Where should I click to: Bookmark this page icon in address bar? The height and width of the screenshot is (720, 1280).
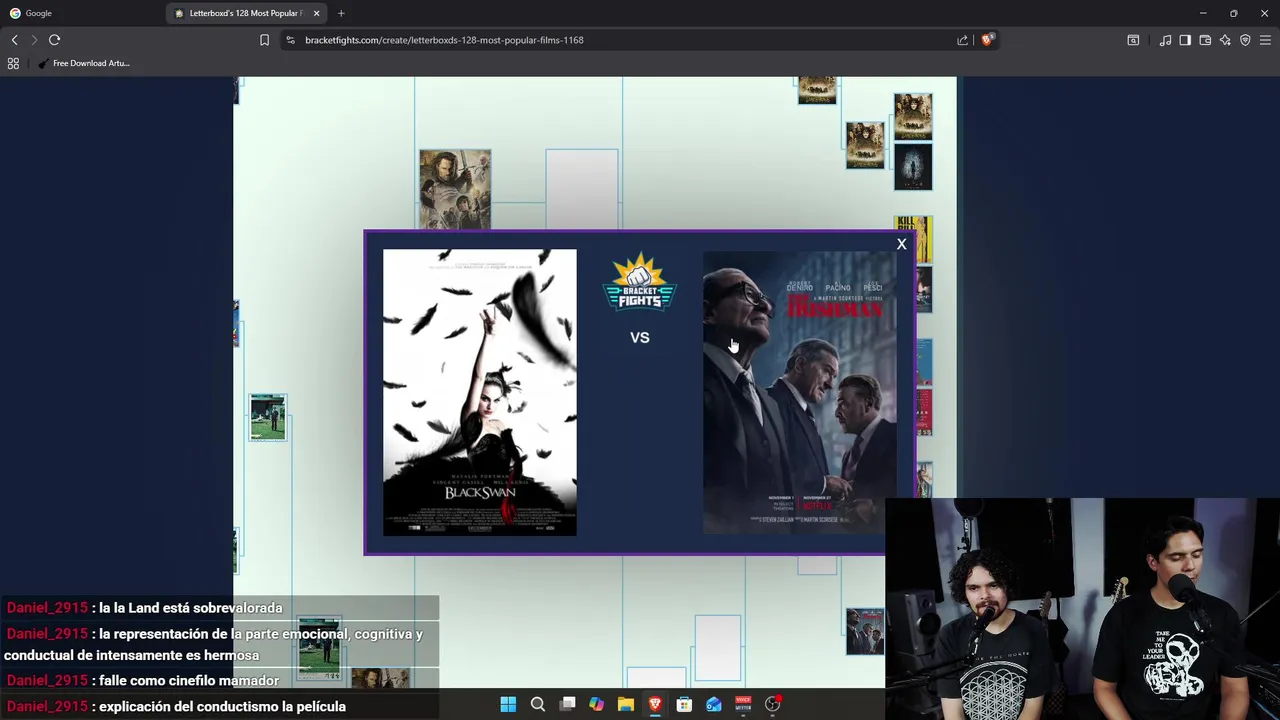(264, 40)
